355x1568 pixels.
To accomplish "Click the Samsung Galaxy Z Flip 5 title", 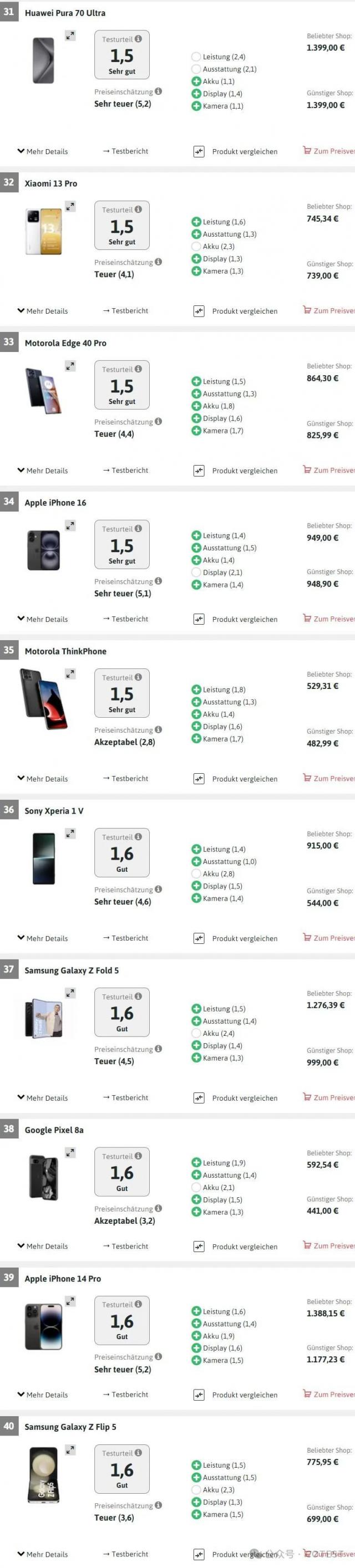I will tap(70, 1427).
